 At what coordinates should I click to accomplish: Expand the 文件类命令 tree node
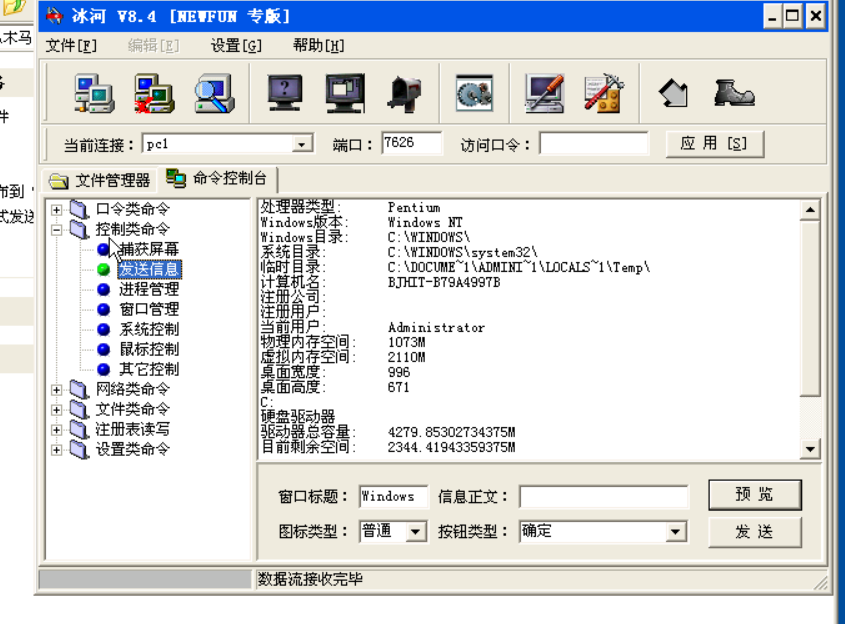pos(57,410)
